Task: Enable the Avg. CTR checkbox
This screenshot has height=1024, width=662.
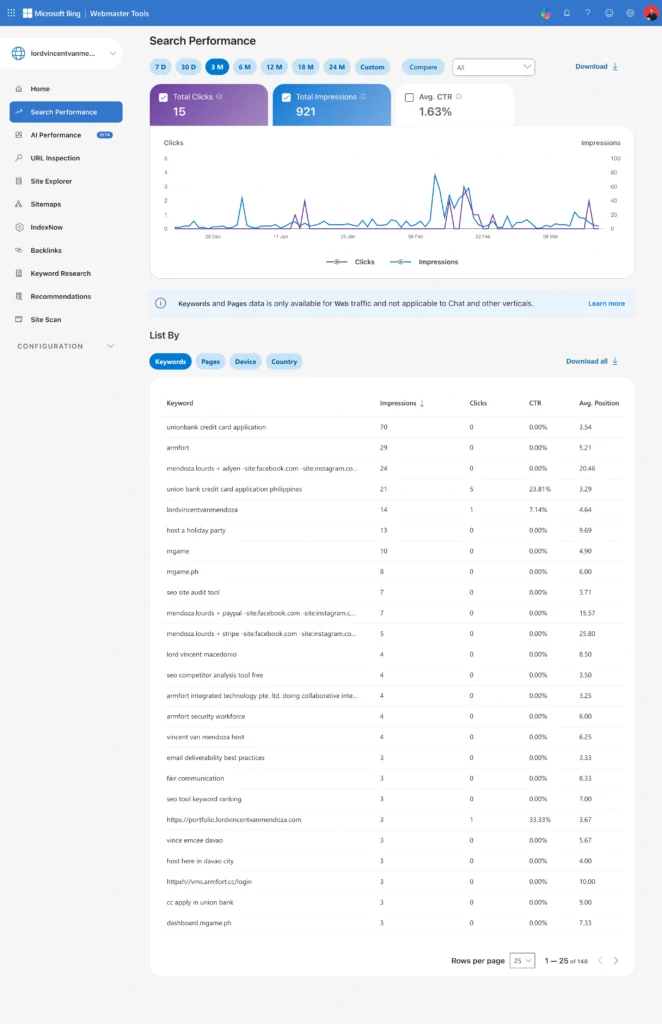Action: point(409,98)
